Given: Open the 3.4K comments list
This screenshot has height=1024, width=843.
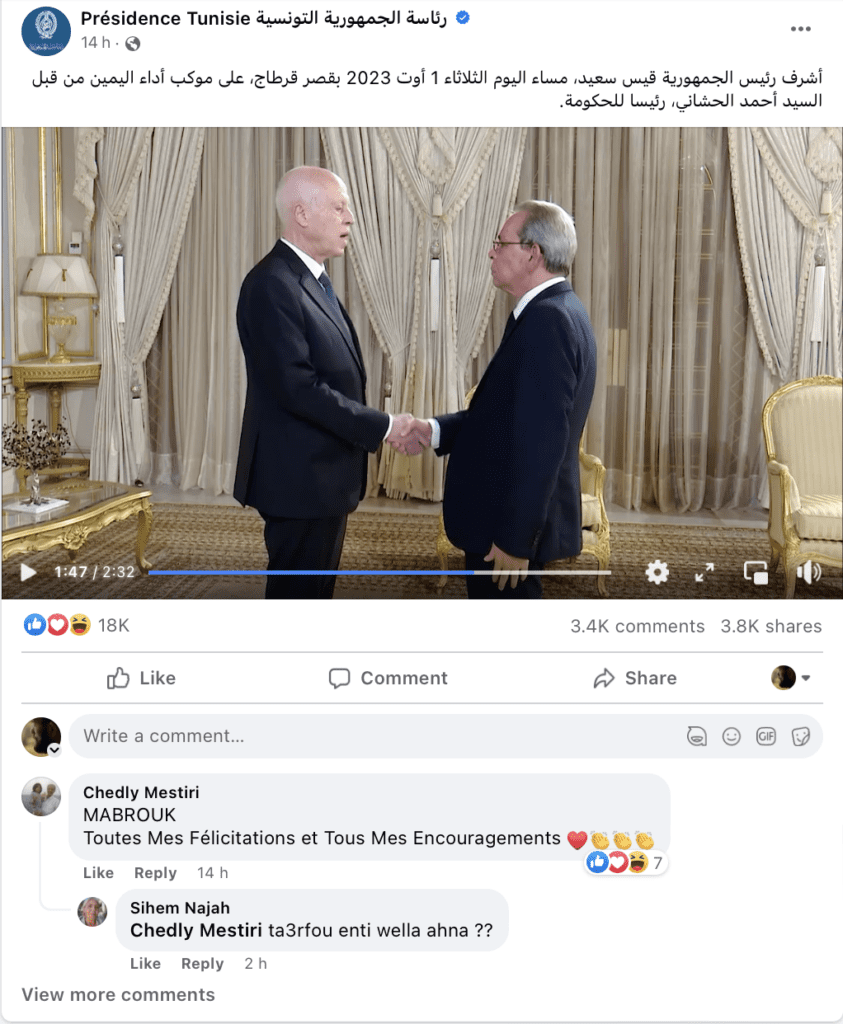Looking at the screenshot, I should (637, 626).
